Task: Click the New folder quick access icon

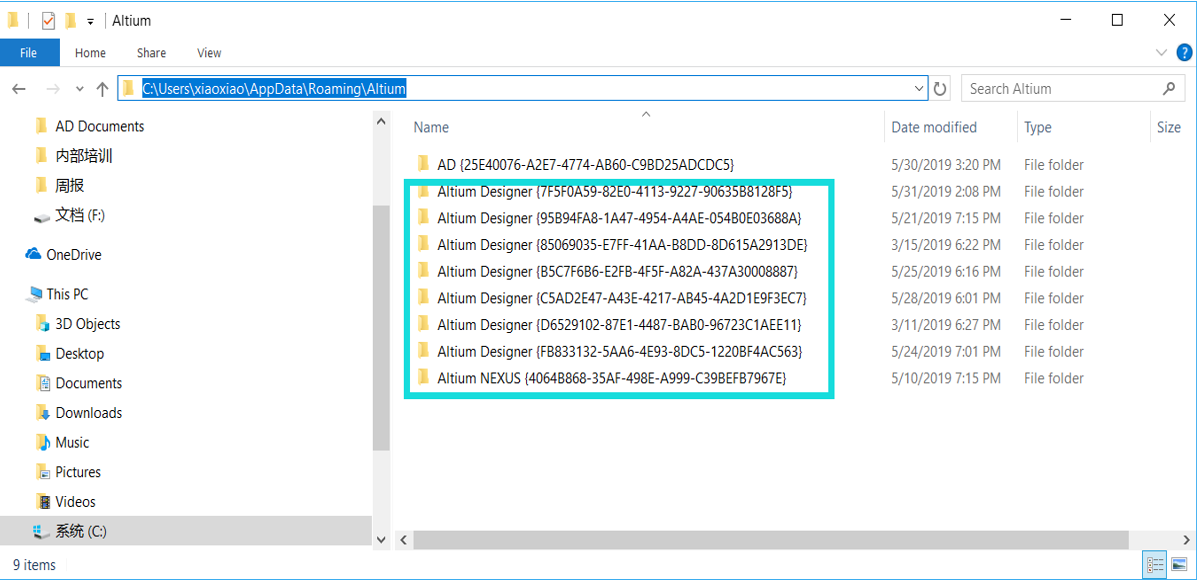Action: pos(69,21)
